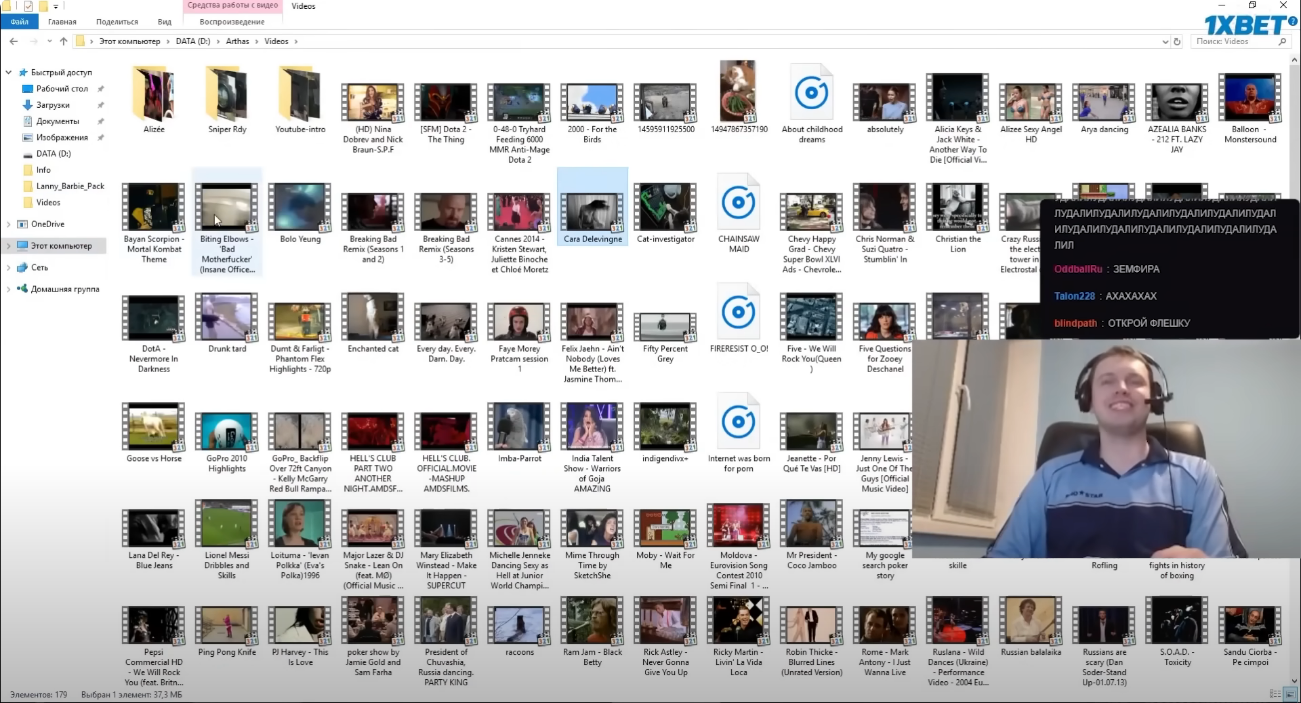This screenshot has height=703, width=1301.
Task: Select the CHAINSAW MAID media file
Action: 739,204
